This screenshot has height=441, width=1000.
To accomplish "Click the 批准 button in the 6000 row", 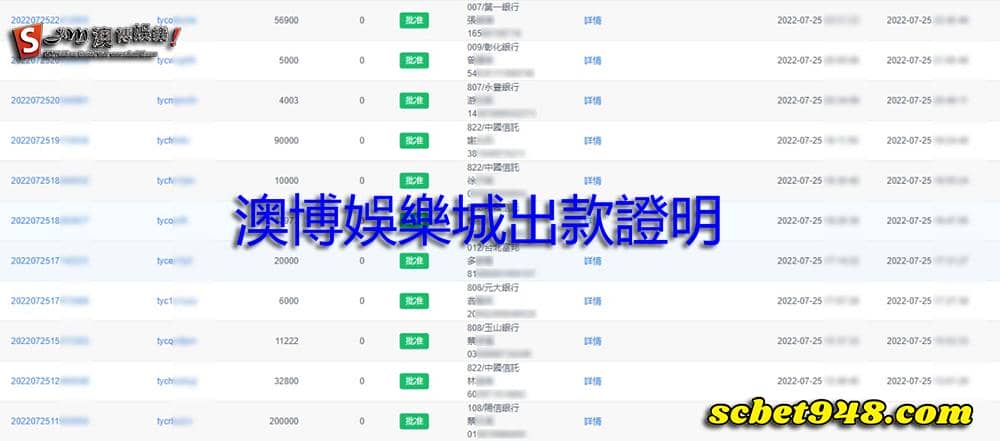I will pyautogui.click(x=414, y=301).
